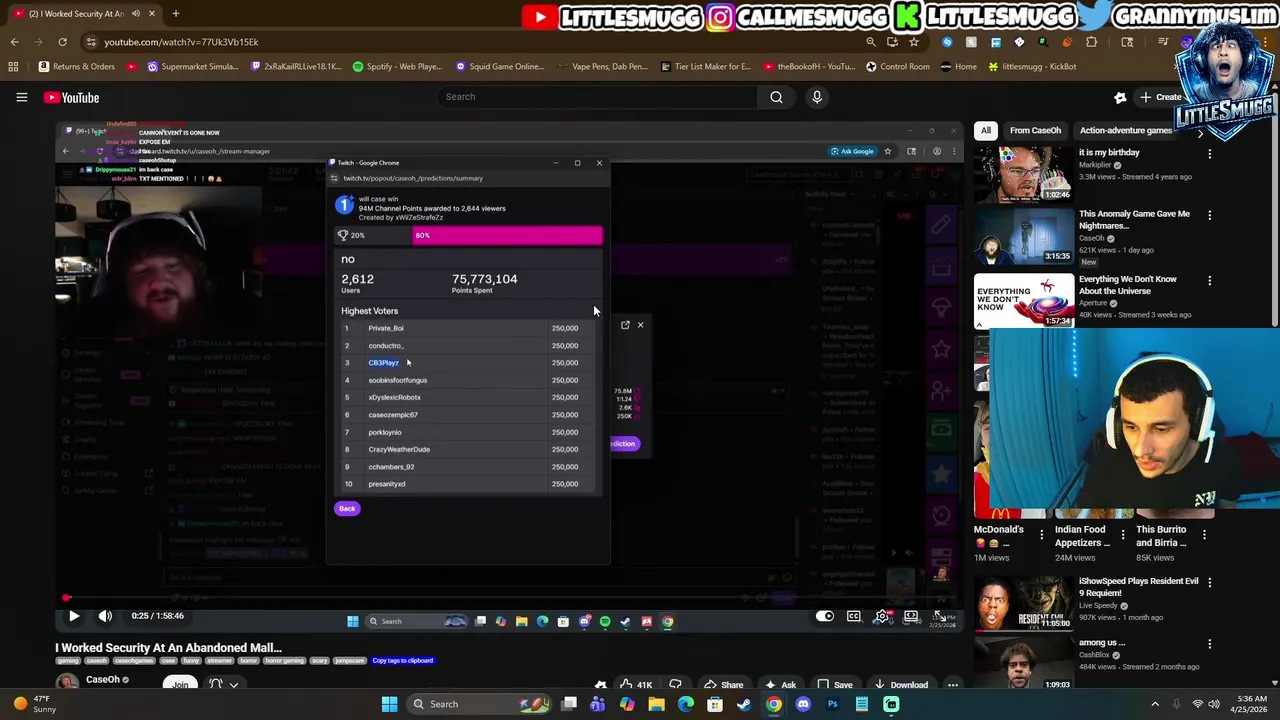Reload the page with the refresh icon

(x=62, y=42)
